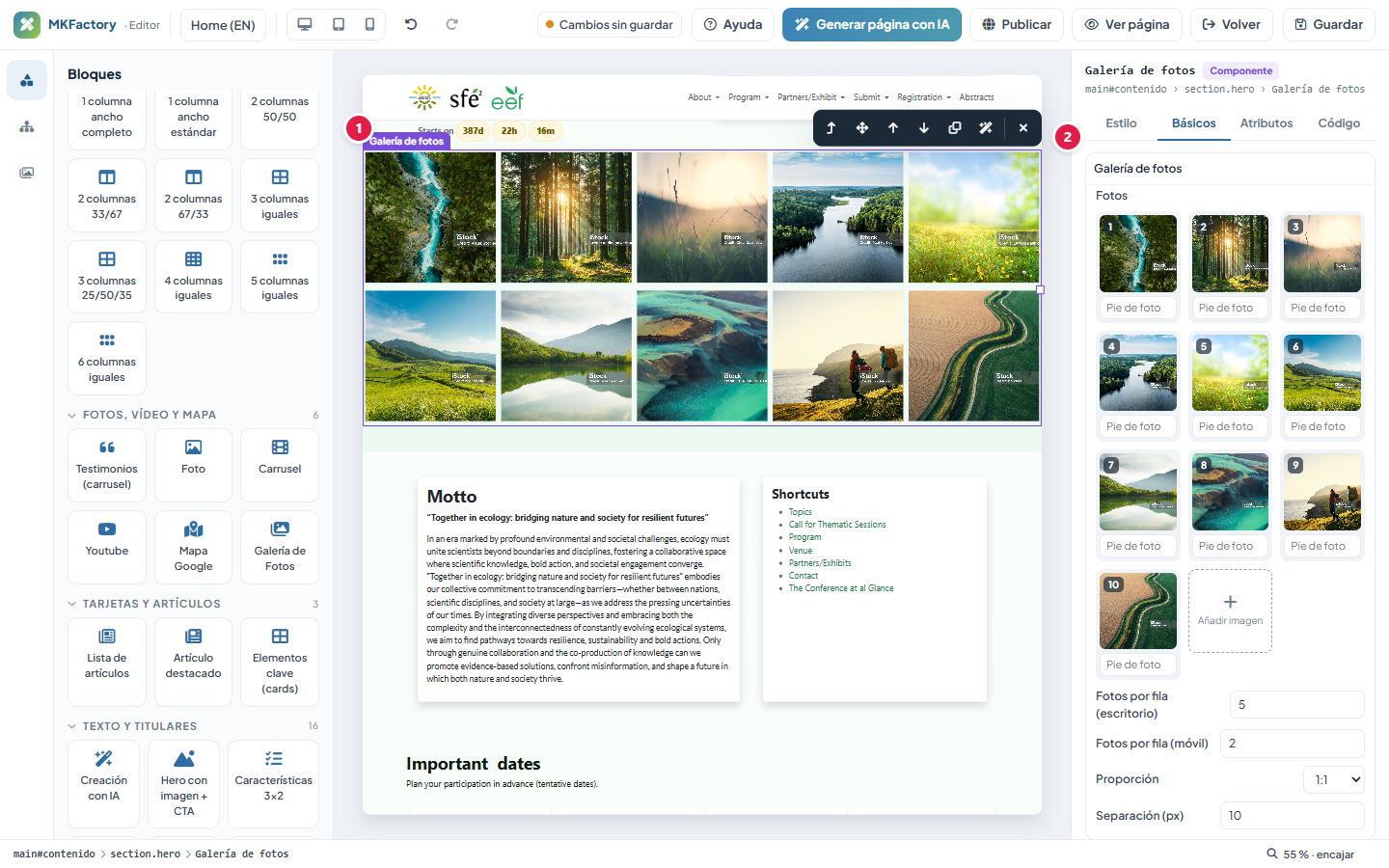Switch to the Básicos tab
This screenshot has width=1389, height=868.
point(1194,123)
